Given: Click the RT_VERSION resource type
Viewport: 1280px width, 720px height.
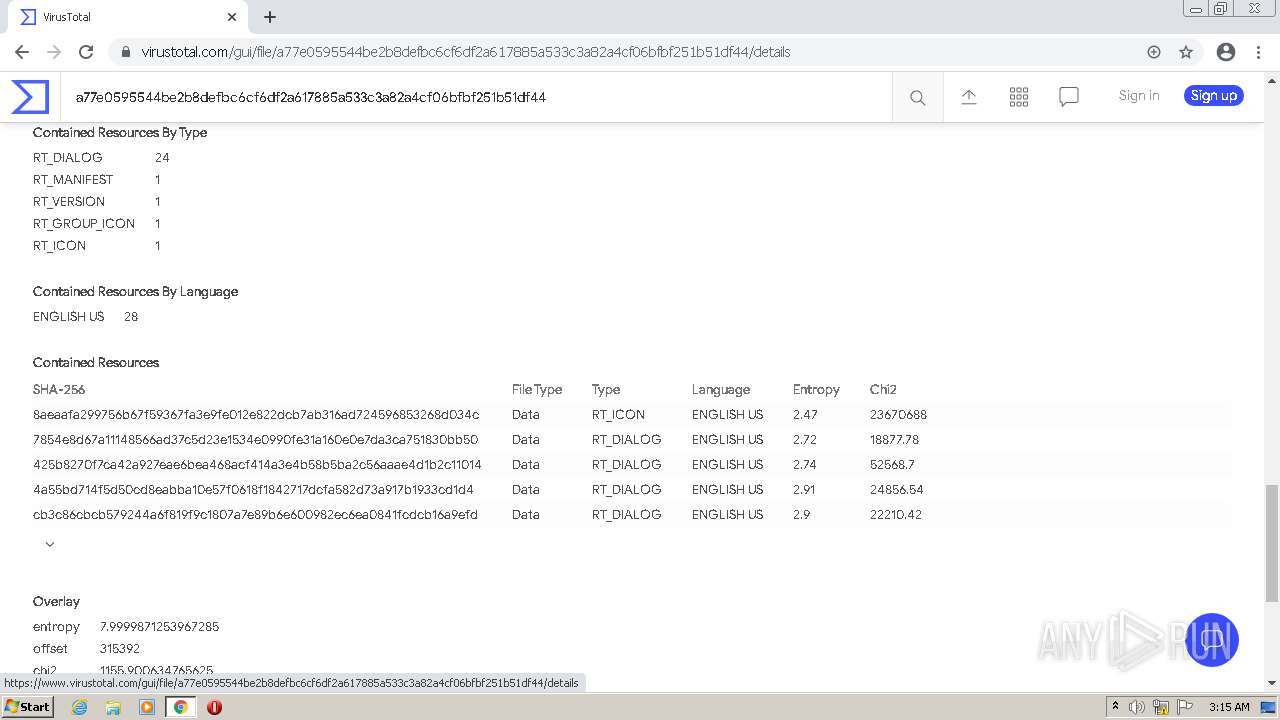Looking at the screenshot, I should [69, 202].
